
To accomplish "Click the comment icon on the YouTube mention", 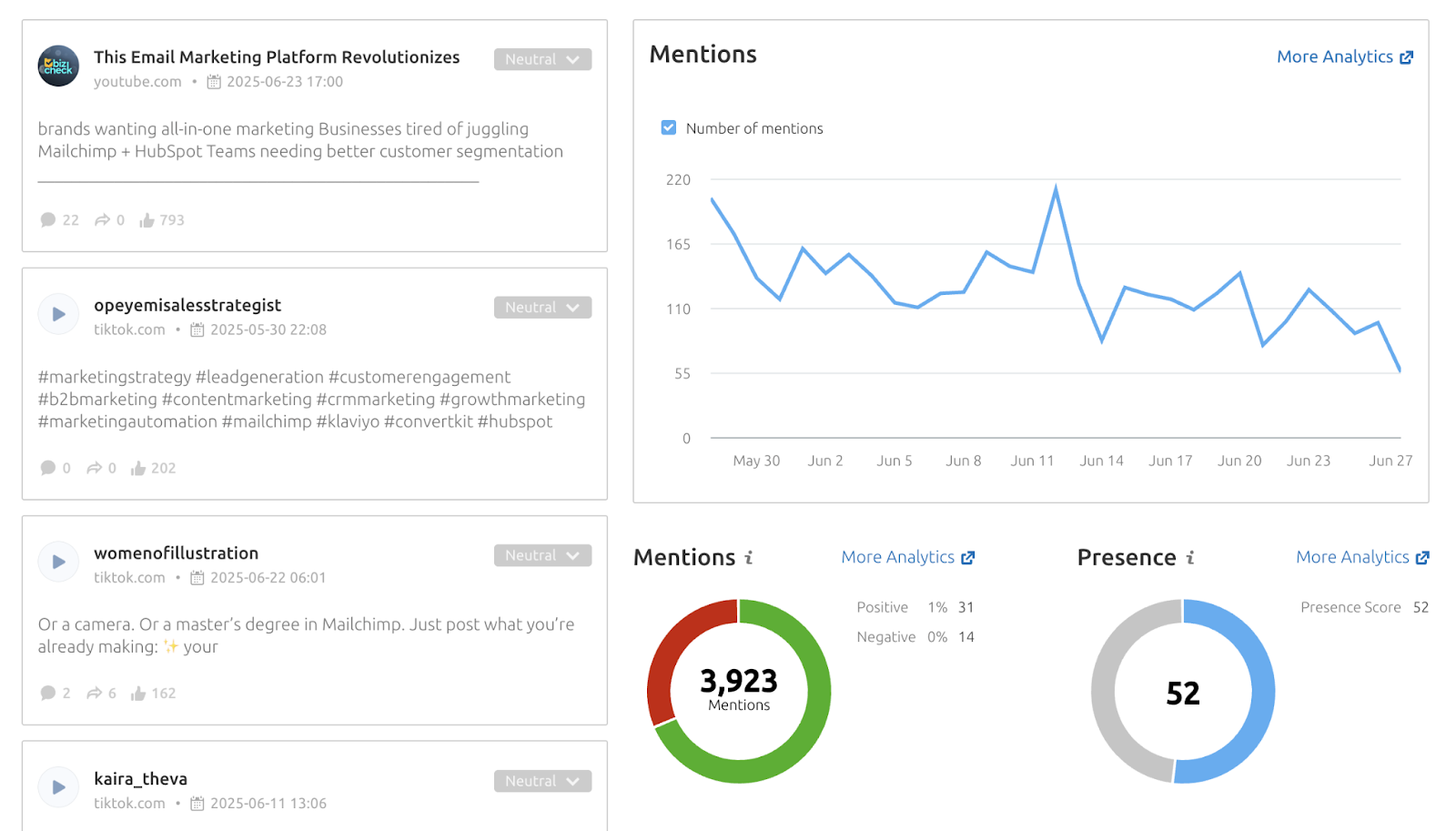I will [x=48, y=219].
